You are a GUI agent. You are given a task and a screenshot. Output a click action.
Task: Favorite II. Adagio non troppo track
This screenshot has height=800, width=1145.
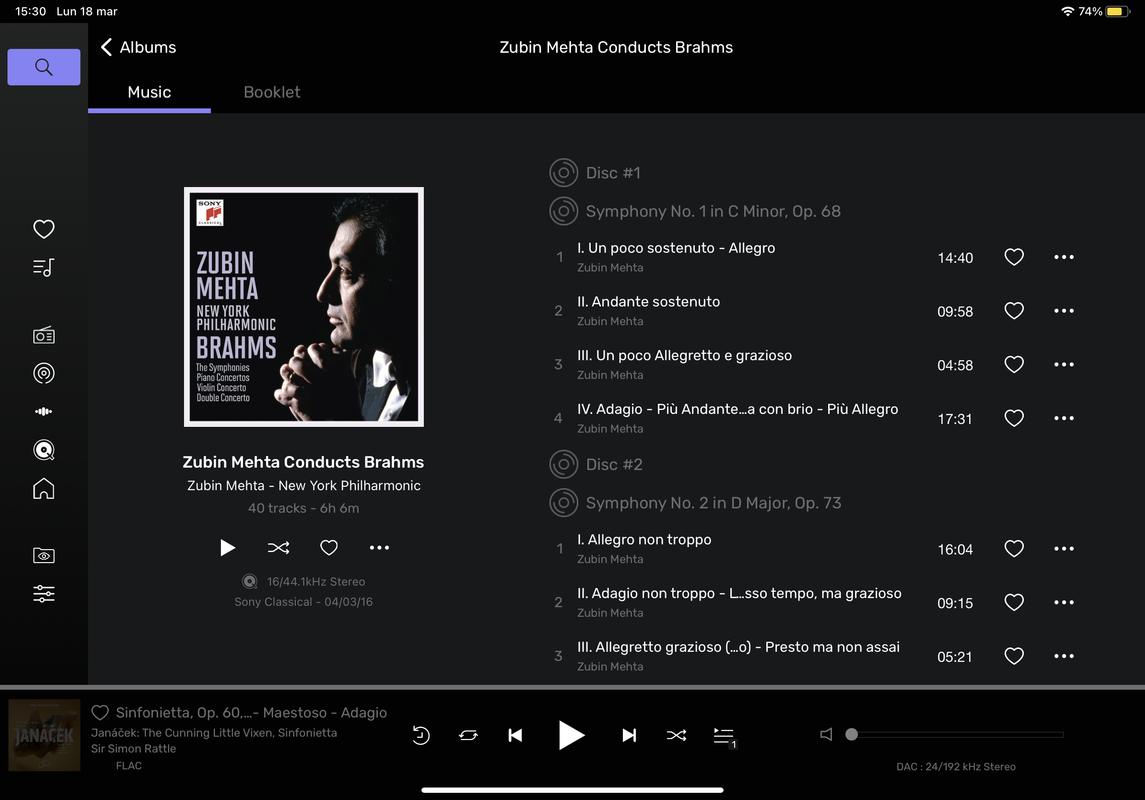[1014, 602]
